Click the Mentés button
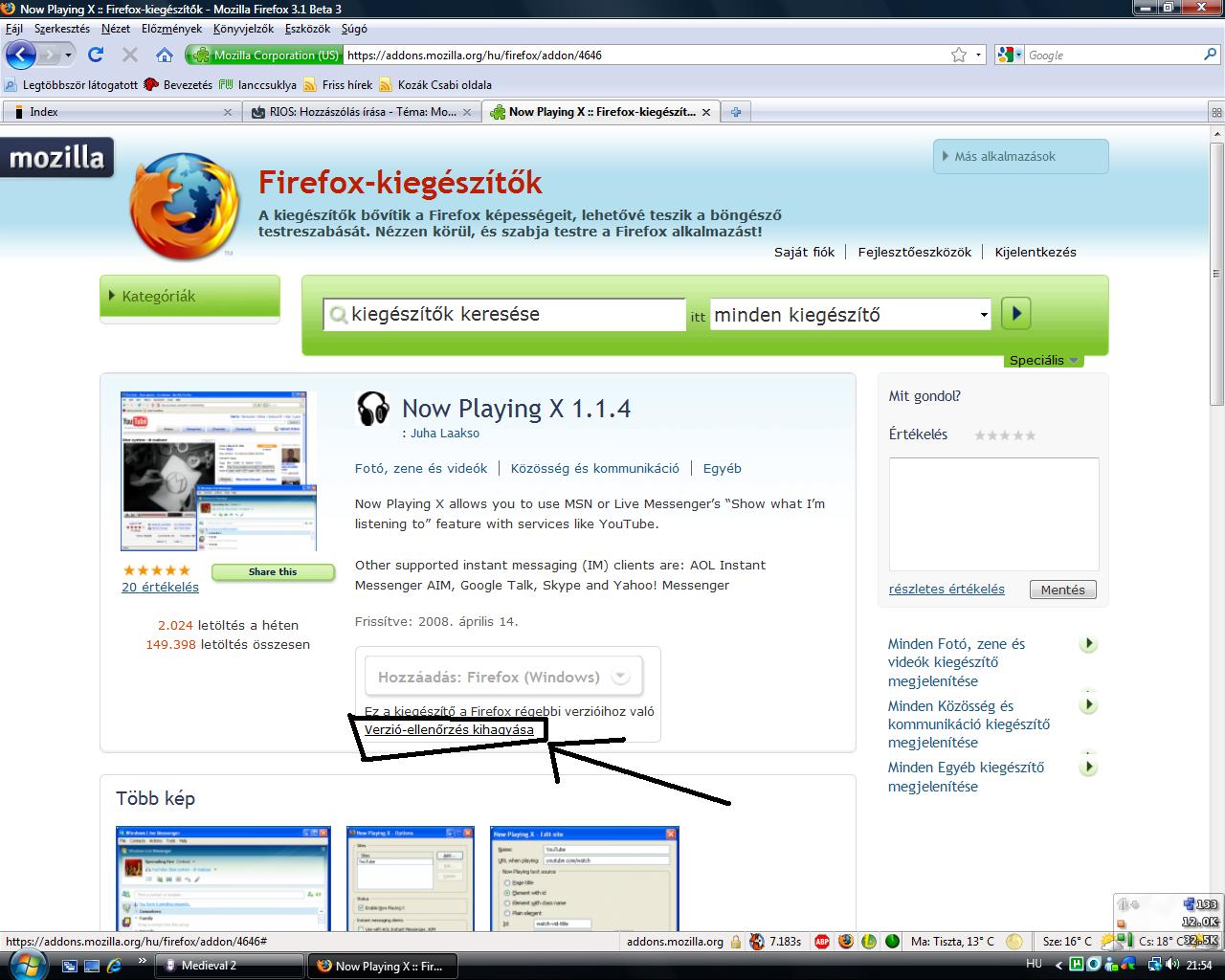 click(x=1063, y=590)
